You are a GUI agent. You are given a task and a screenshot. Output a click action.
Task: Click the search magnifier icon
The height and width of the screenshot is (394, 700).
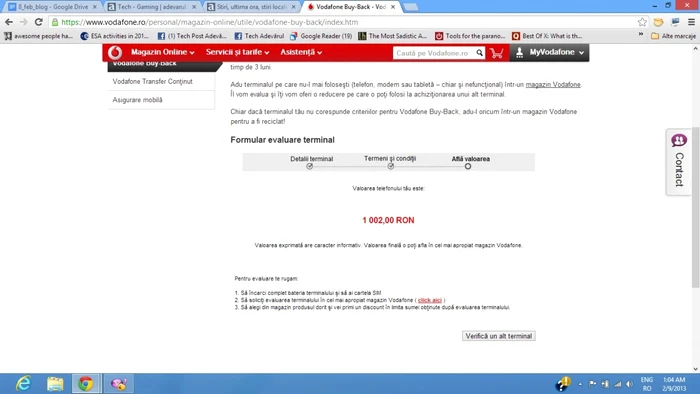click(479, 53)
